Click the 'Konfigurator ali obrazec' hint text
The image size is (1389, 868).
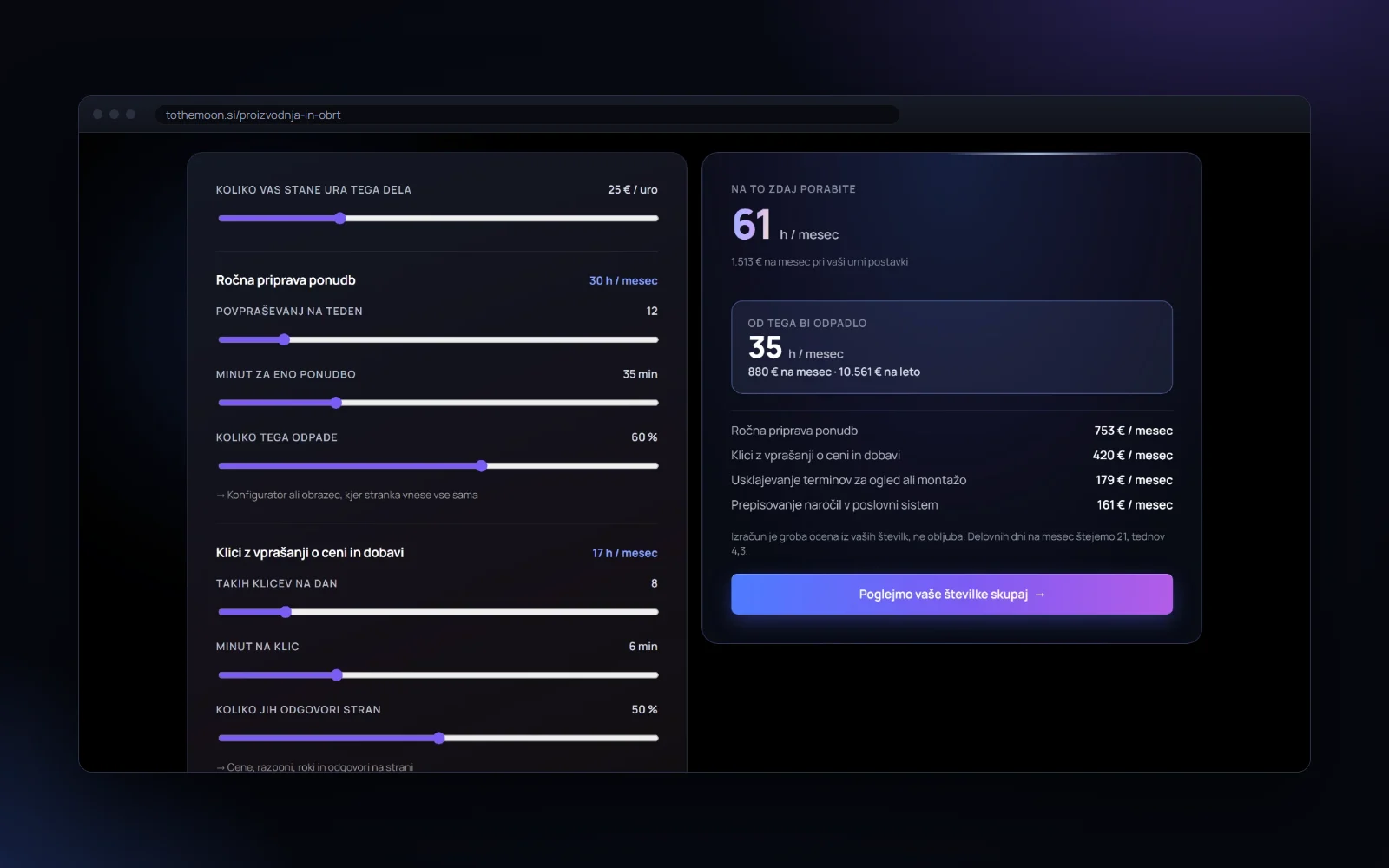(x=347, y=495)
